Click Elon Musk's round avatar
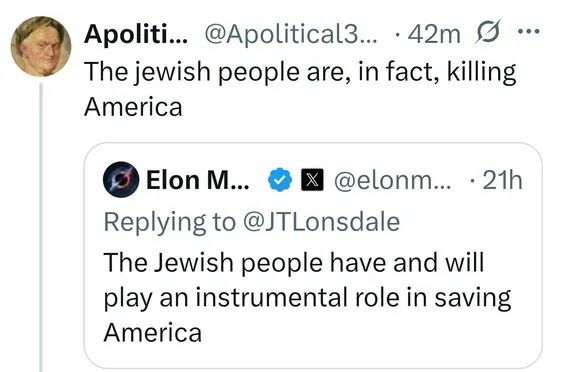Viewport: 563px width, 372px height. 121,180
